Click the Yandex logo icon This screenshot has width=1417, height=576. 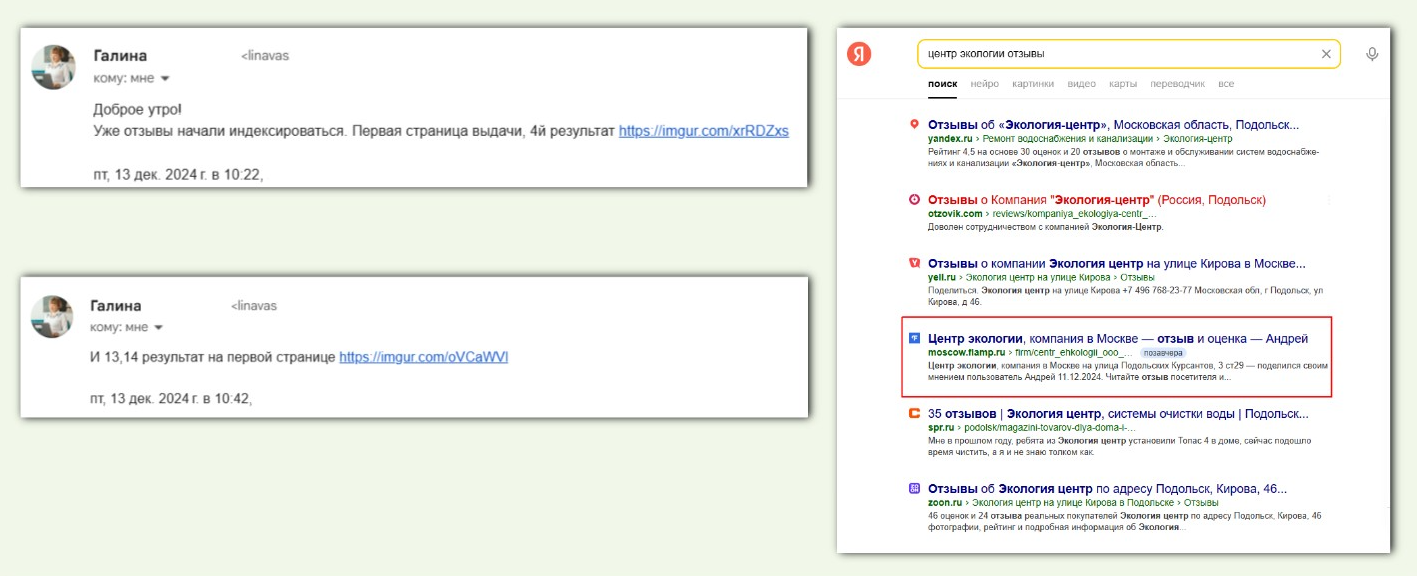click(x=859, y=55)
